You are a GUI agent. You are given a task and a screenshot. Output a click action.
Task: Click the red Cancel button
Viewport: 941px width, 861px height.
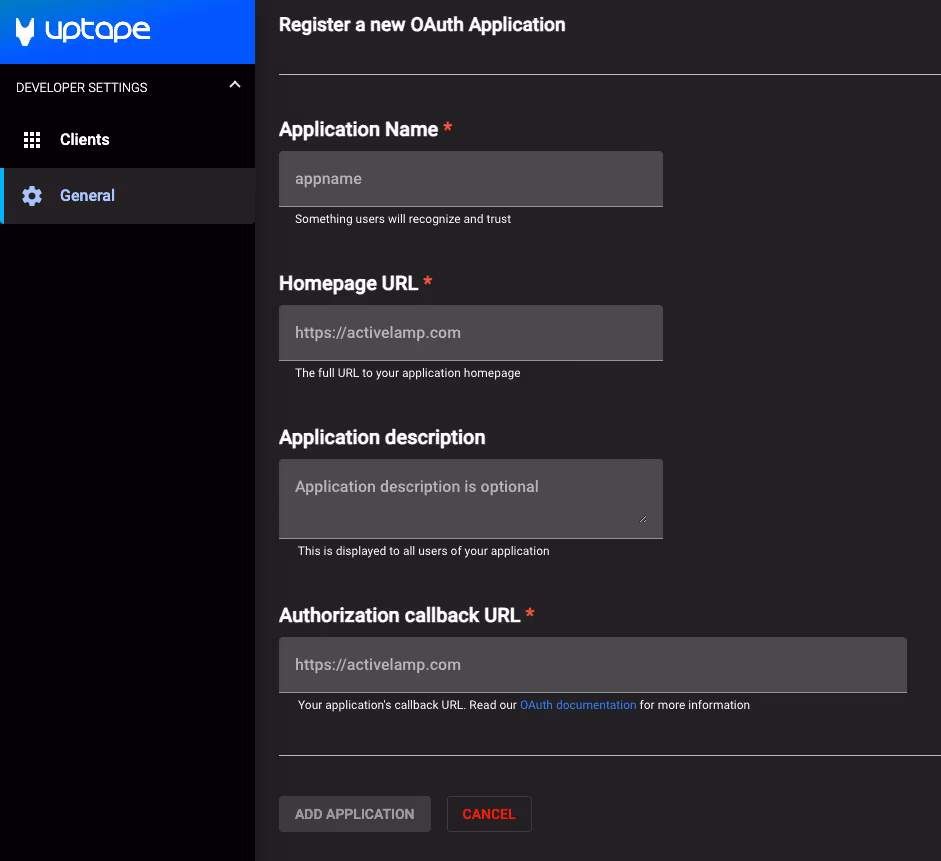[489, 814]
